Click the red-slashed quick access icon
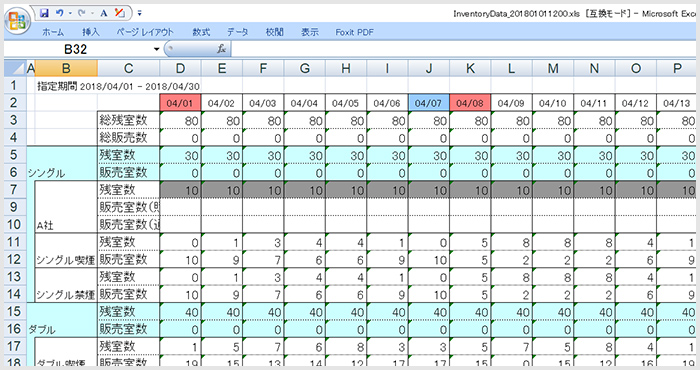Screen dimensions: 700x370 [x=120, y=13]
